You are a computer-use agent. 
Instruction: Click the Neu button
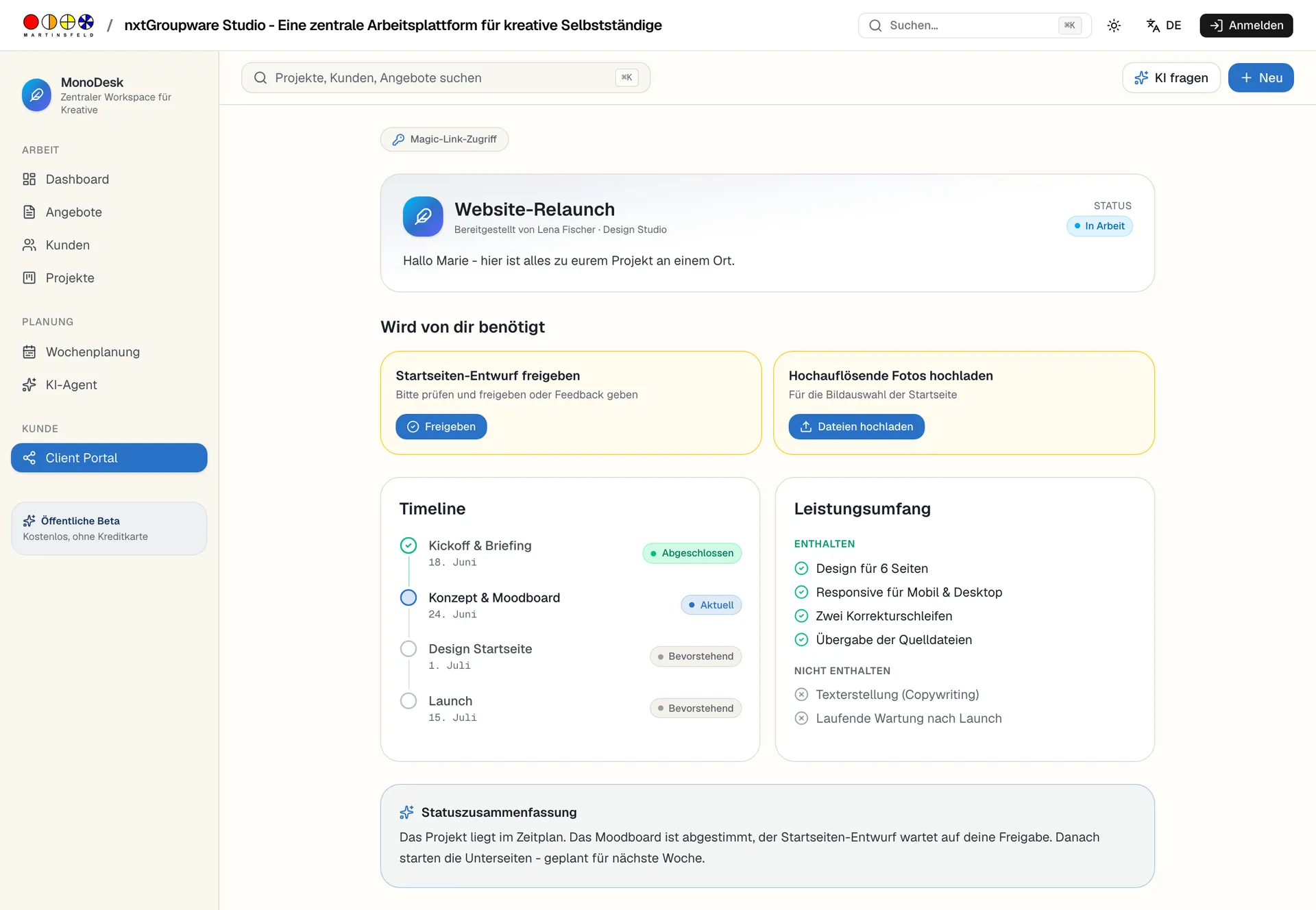tap(1261, 78)
